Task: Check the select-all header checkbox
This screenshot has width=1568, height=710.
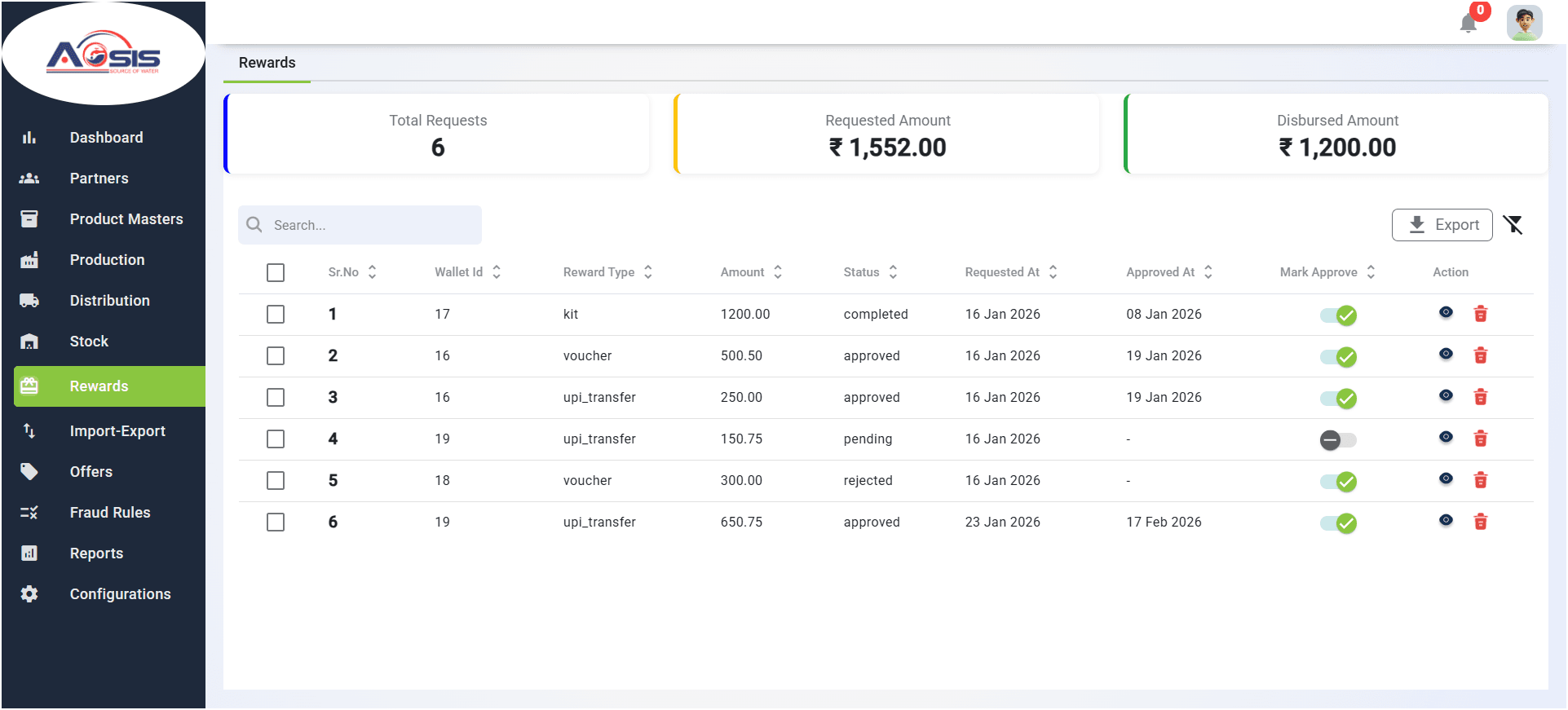Action: pyautogui.click(x=276, y=272)
